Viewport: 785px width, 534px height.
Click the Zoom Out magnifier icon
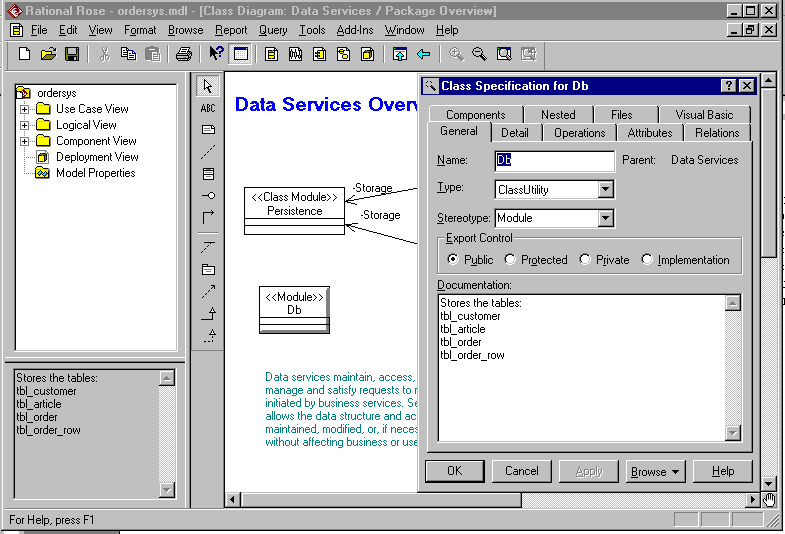(x=480, y=54)
